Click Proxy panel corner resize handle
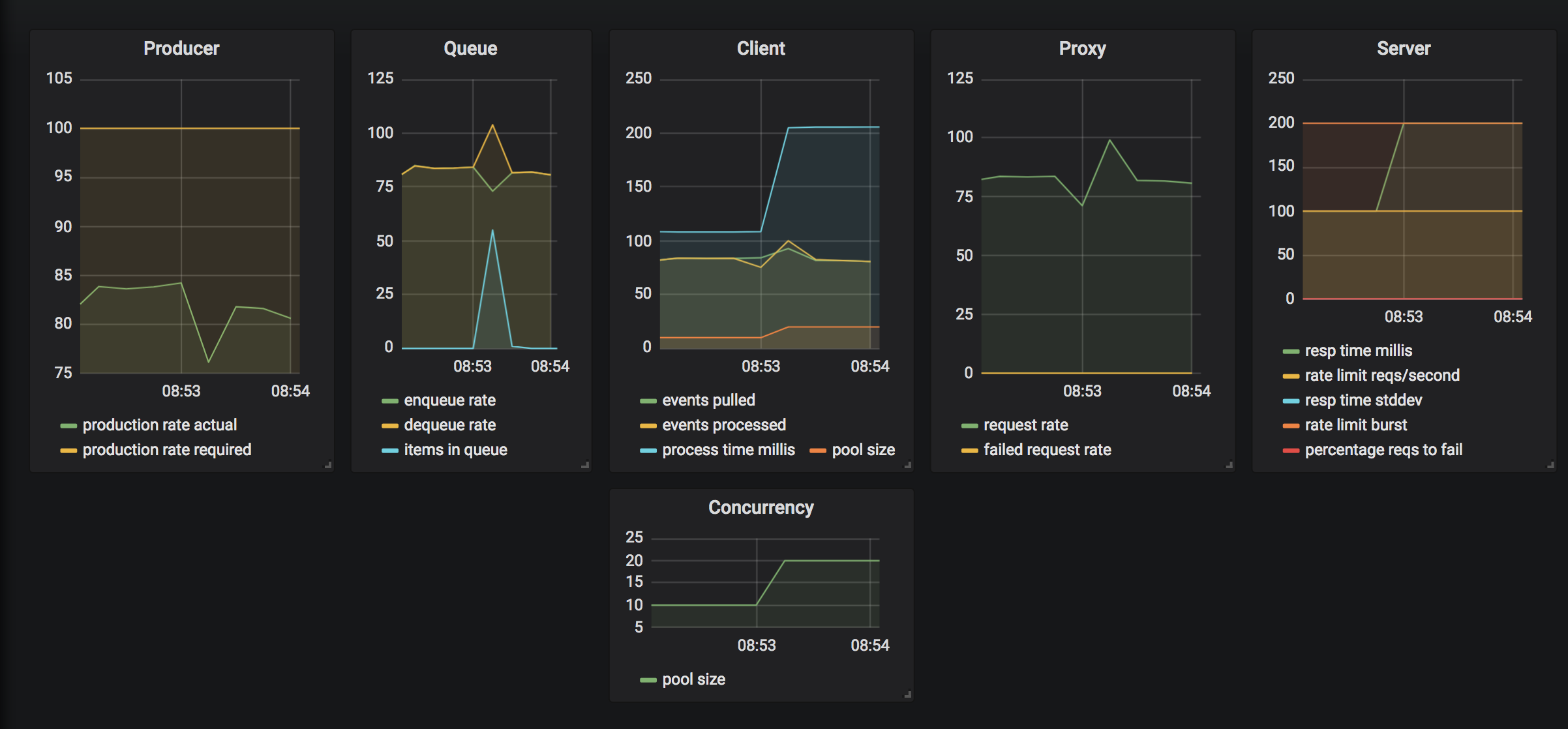1568x729 pixels. [1229, 465]
